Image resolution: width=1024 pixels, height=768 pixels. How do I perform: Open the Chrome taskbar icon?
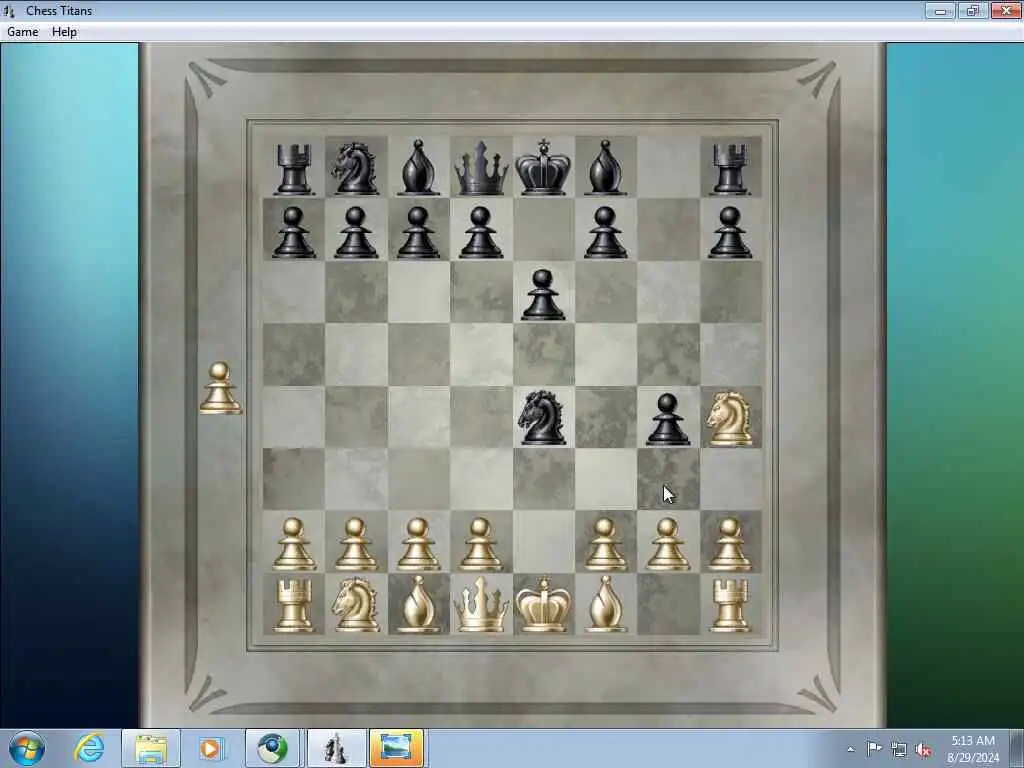click(272, 748)
